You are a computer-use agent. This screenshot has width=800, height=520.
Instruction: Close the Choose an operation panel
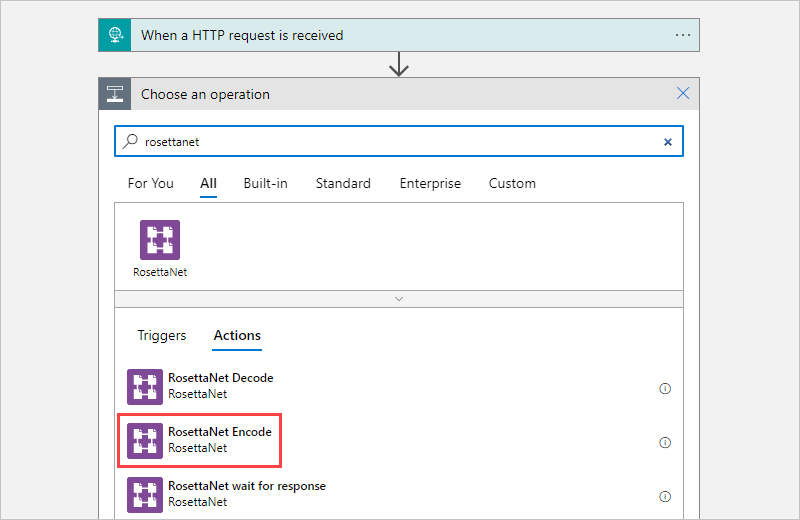tap(683, 94)
